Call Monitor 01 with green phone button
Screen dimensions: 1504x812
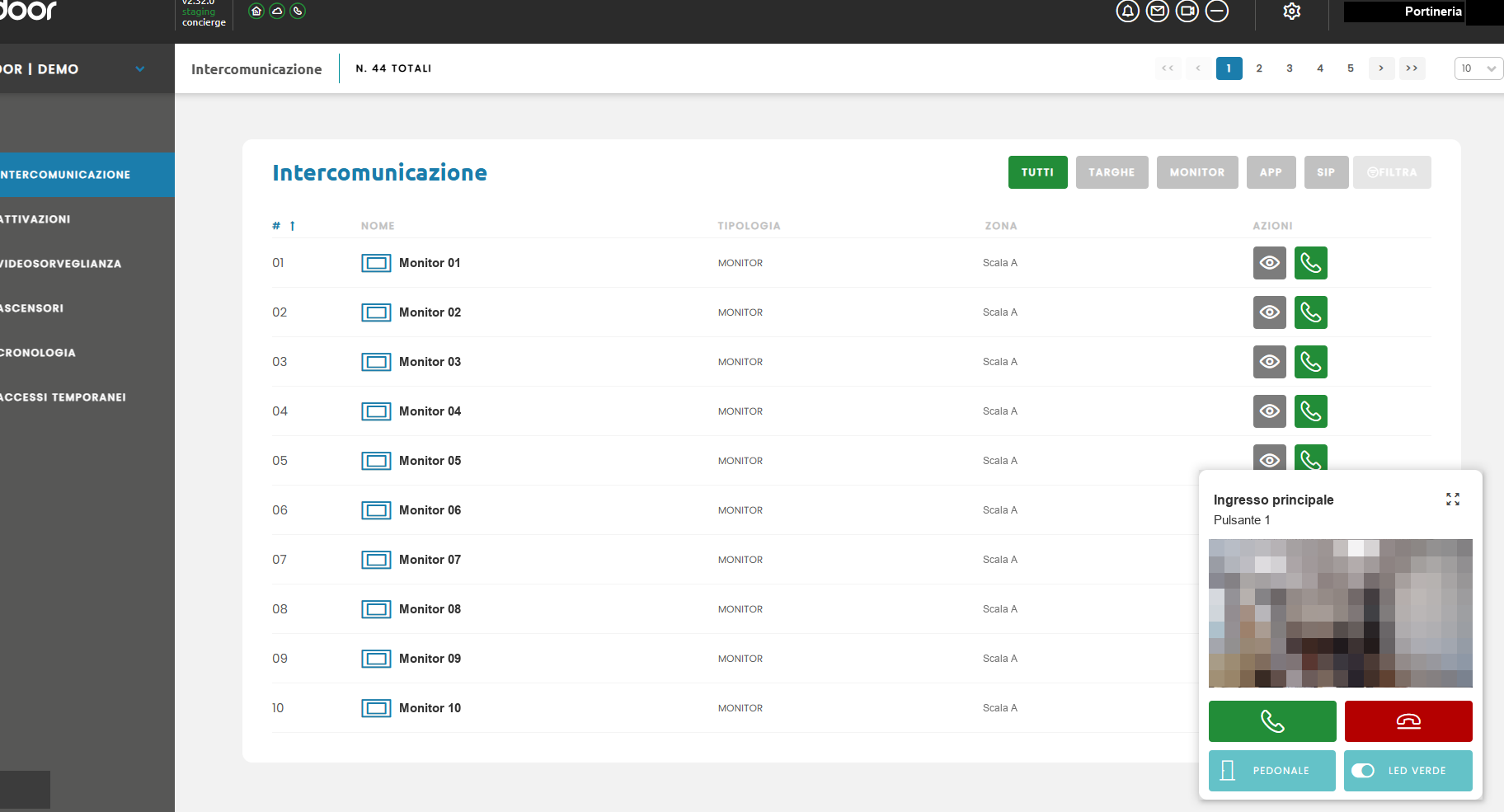coord(1311,263)
